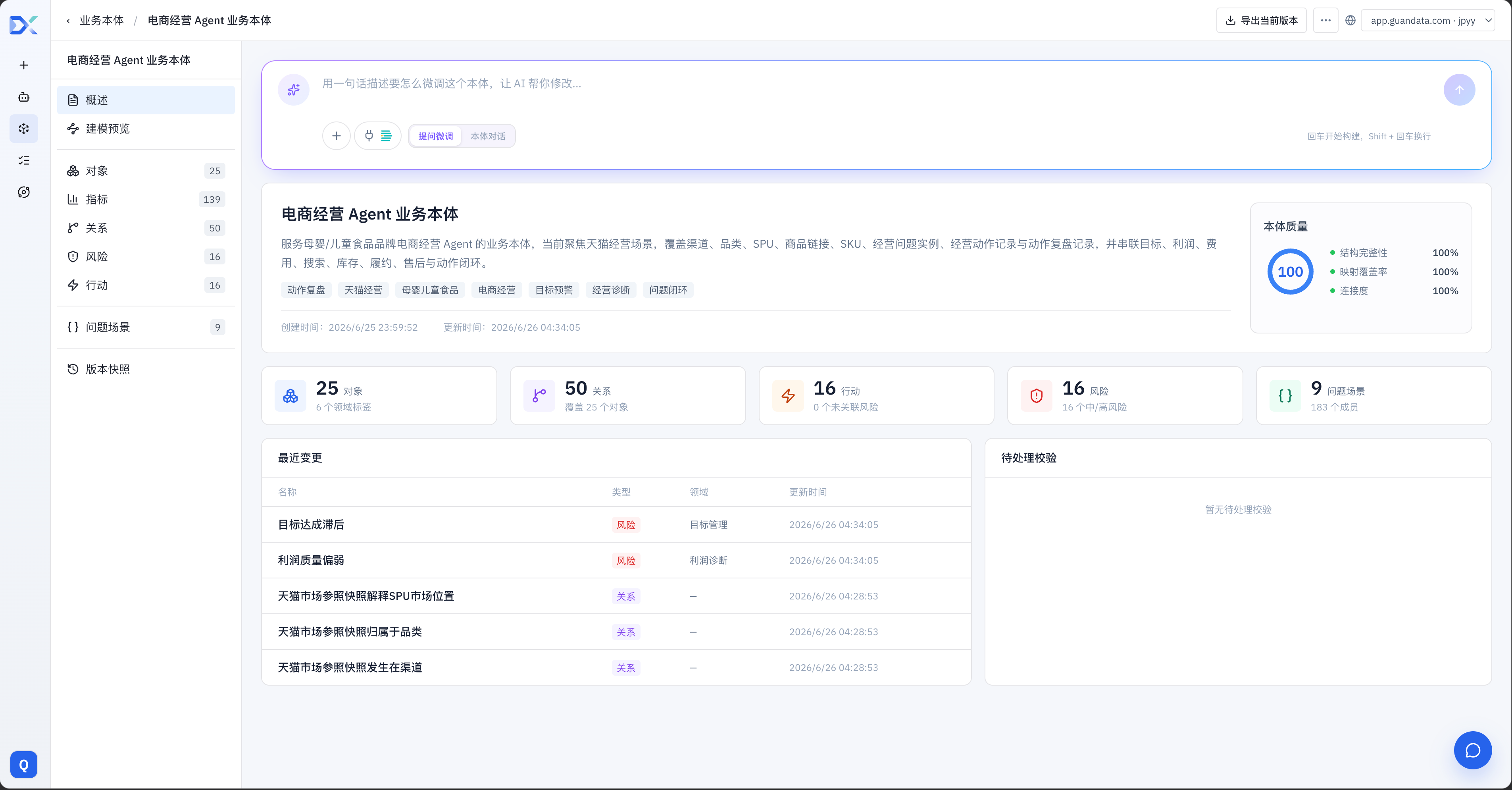The height and width of the screenshot is (790, 1512).
Task: Click the plug and list connector button
Action: pos(377,136)
